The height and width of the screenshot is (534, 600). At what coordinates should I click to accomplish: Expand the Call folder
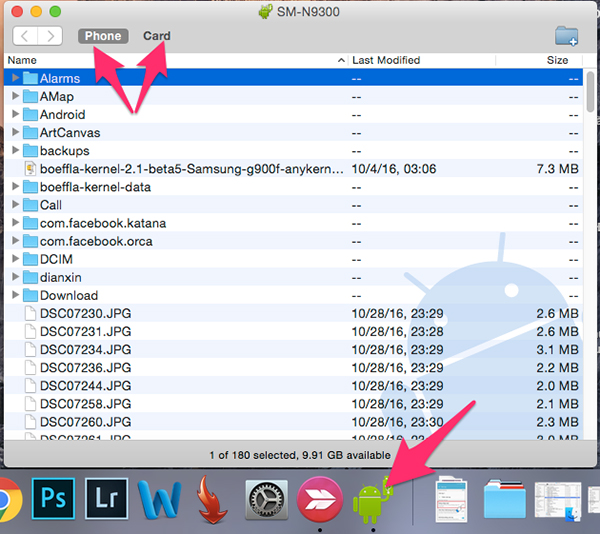tap(15, 204)
